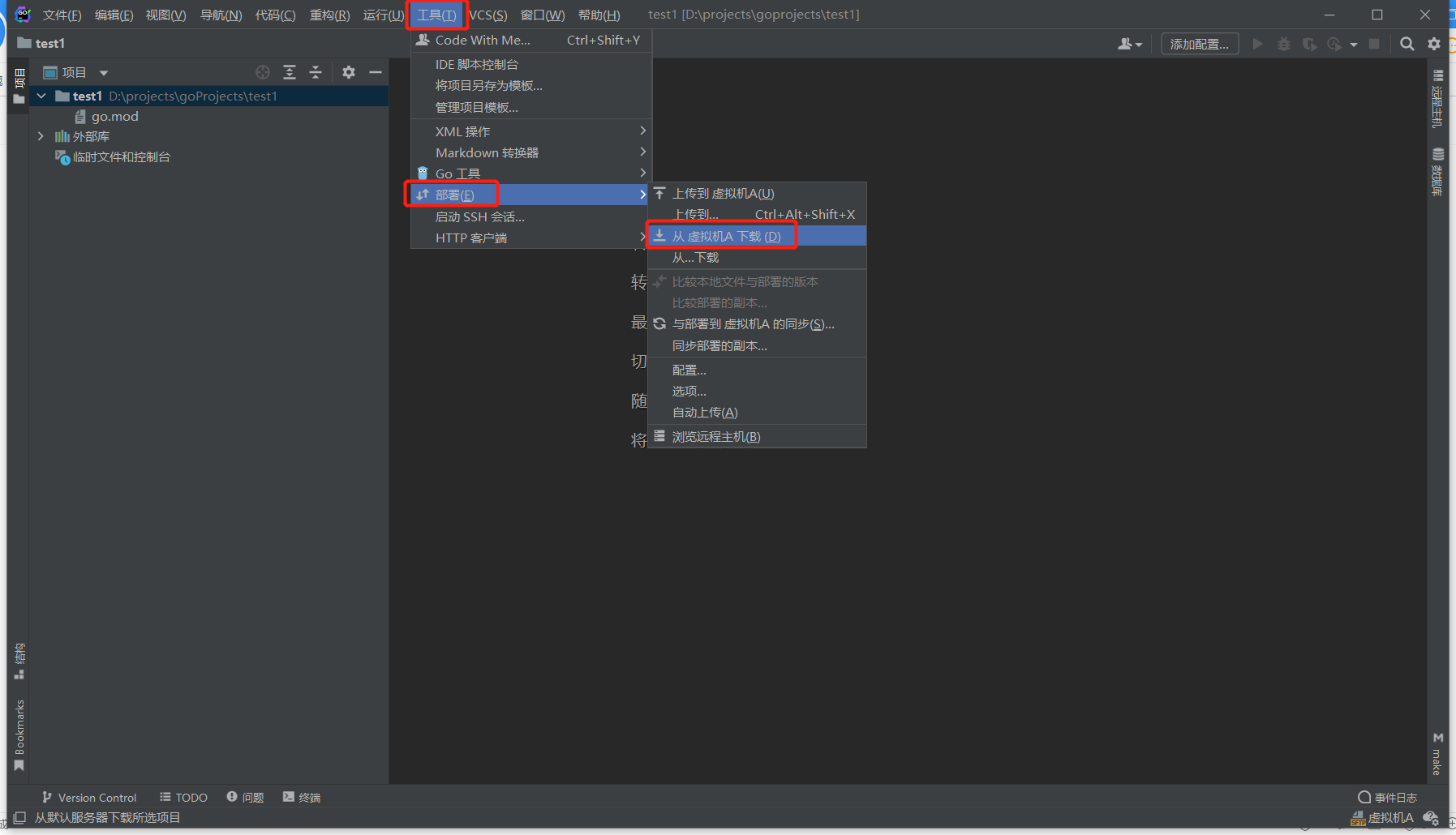The height and width of the screenshot is (835, 1456).
Task: Open IDE settings gear in toolbar
Action: pyautogui.click(x=1434, y=44)
